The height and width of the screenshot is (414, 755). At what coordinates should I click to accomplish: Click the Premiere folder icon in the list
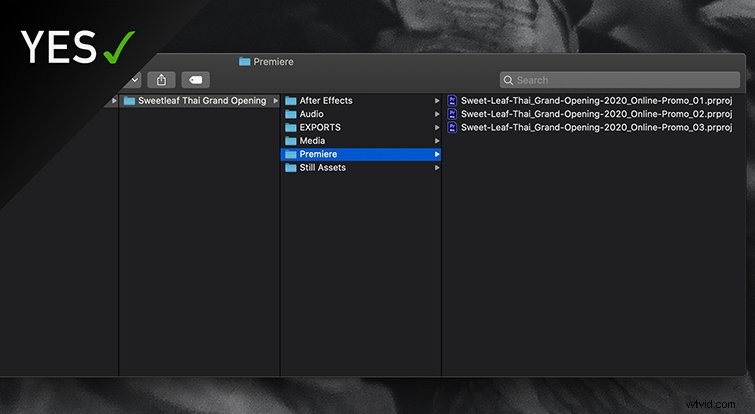(291, 155)
